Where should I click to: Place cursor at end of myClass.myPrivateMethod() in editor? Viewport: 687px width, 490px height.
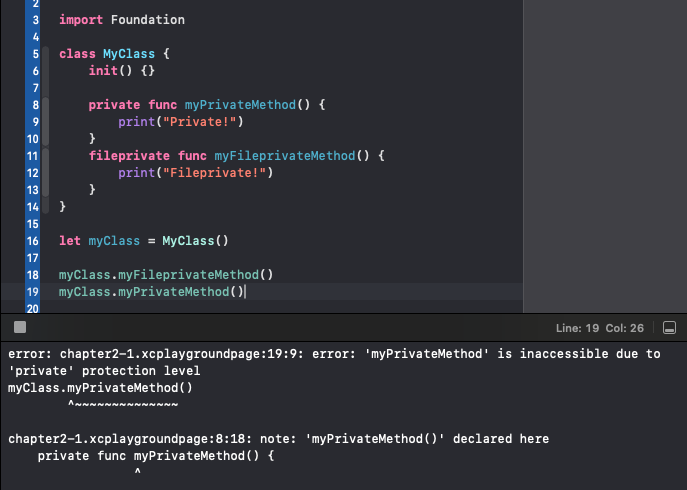[245, 292]
